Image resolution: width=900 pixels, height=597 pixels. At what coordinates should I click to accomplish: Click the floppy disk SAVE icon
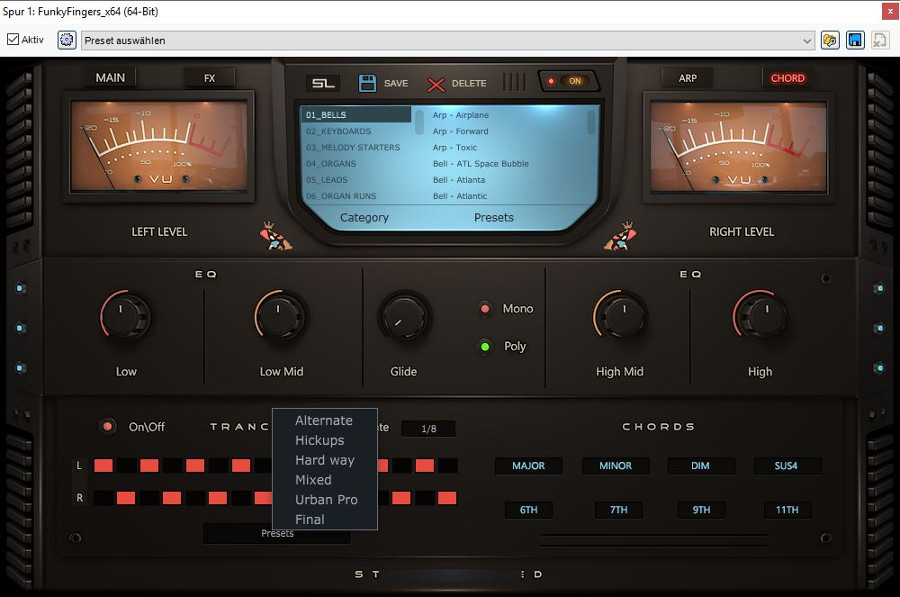[x=367, y=83]
